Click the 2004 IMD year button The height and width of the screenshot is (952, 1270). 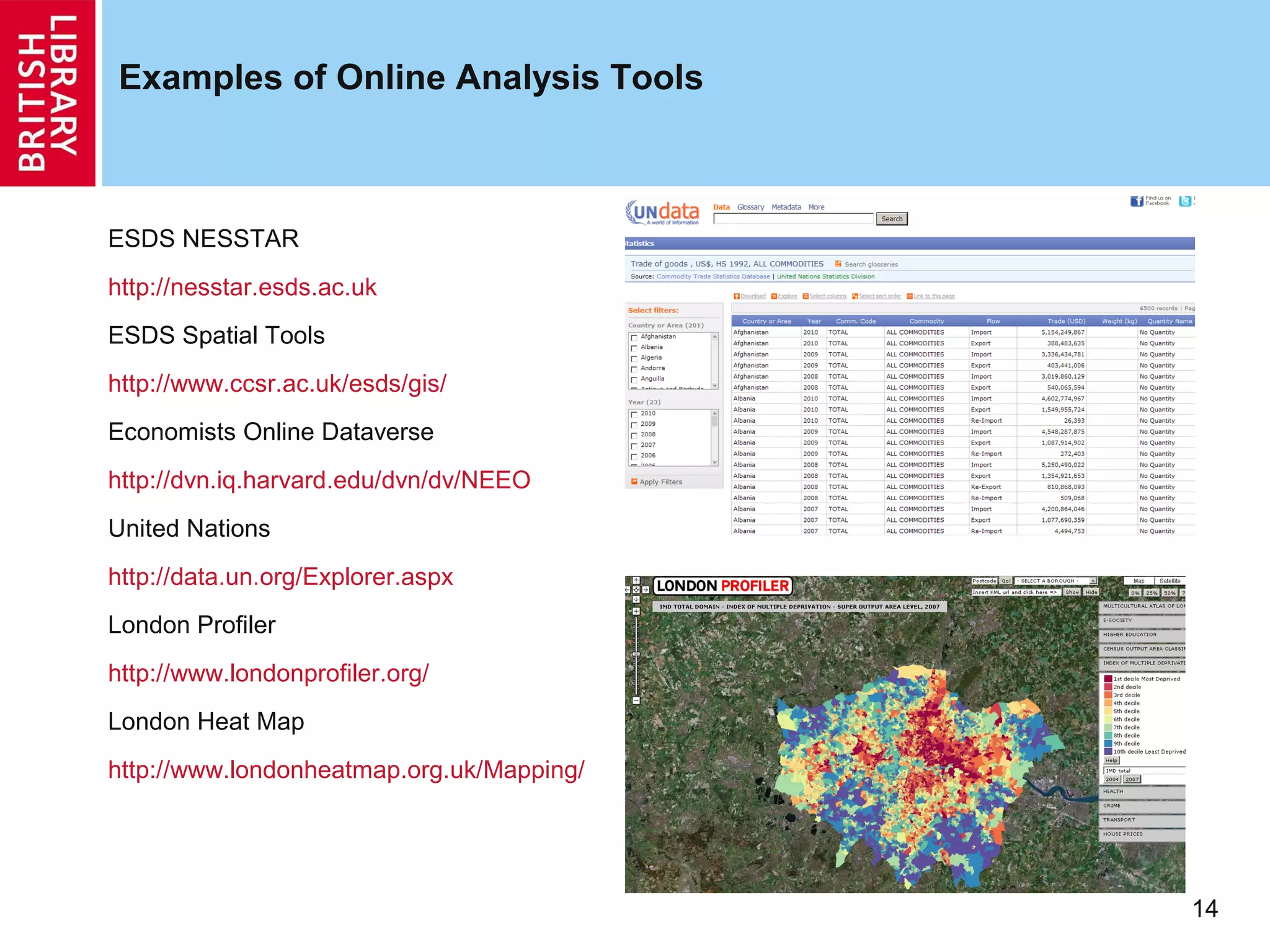pos(1112,780)
